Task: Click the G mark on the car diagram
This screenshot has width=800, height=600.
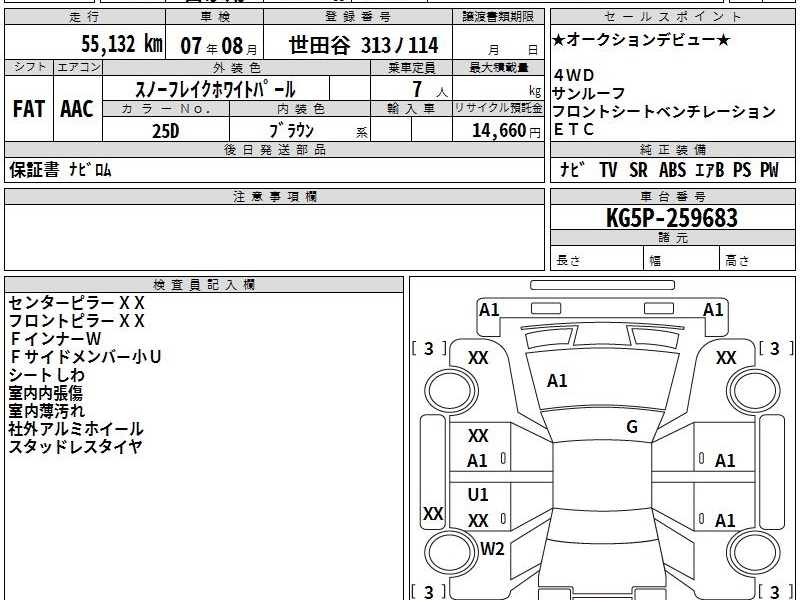Action: (x=632, y=427)
